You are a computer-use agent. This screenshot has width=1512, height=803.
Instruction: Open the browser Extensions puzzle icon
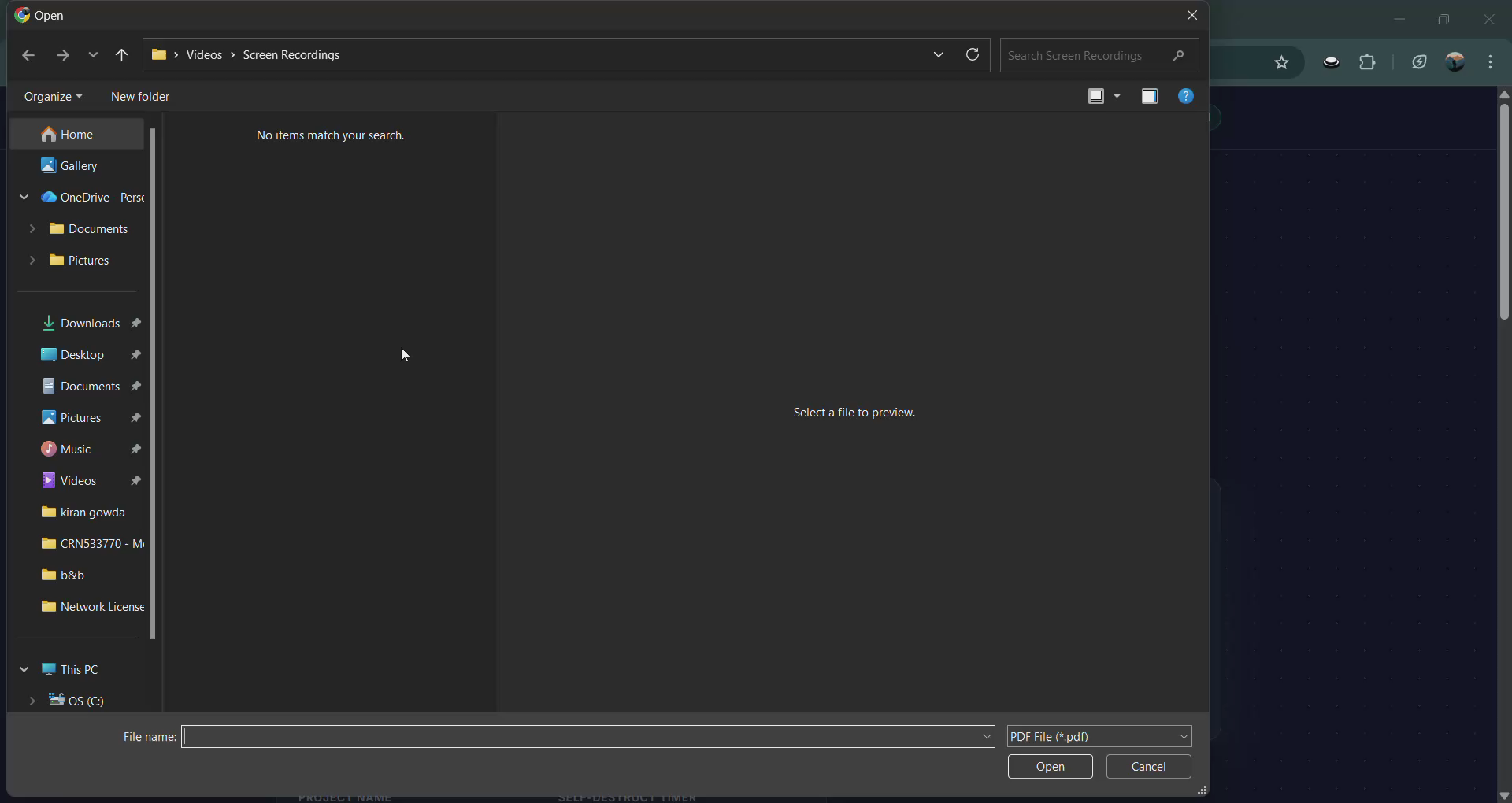(x=1369, y=61)
